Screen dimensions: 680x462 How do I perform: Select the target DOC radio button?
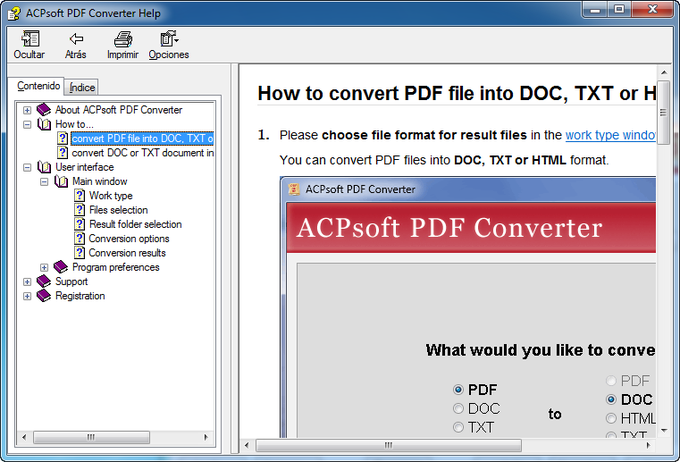[611, 400]
